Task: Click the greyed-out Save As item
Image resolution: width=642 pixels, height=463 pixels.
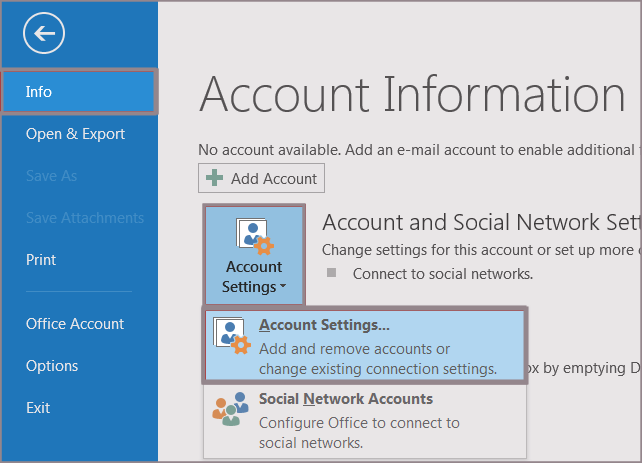Action: click(x=52, y=176)
